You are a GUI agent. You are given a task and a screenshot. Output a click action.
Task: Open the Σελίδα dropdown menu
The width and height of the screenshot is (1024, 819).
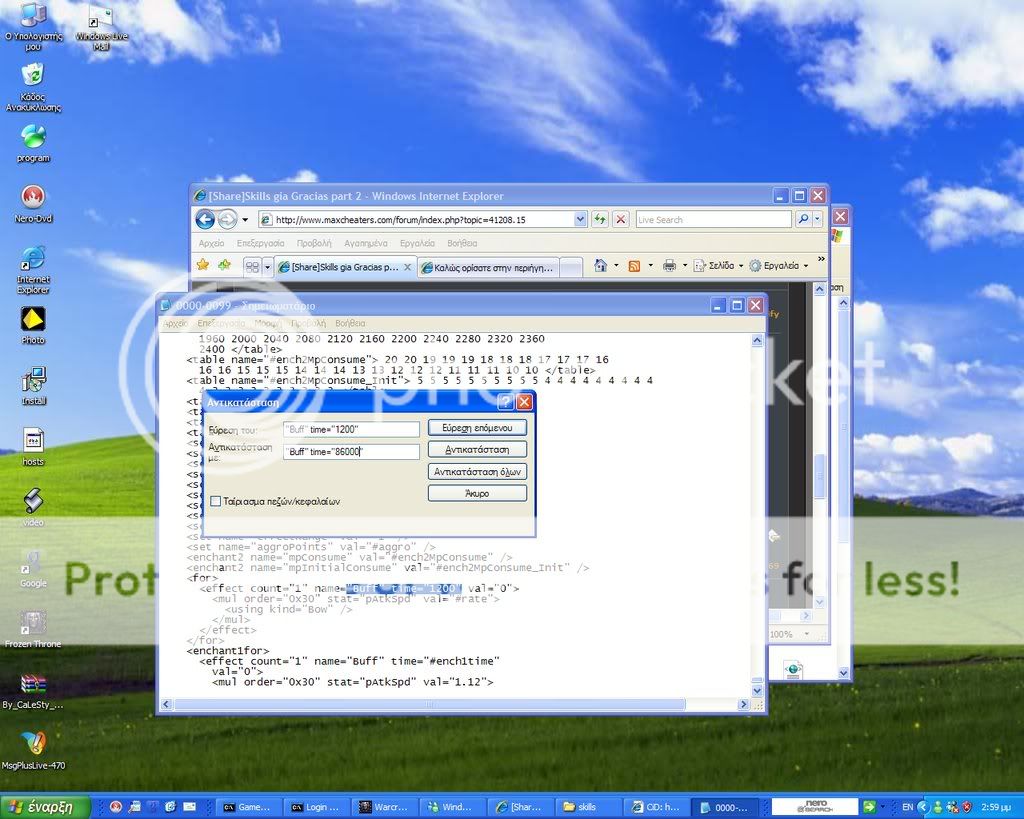click(720, 266)
